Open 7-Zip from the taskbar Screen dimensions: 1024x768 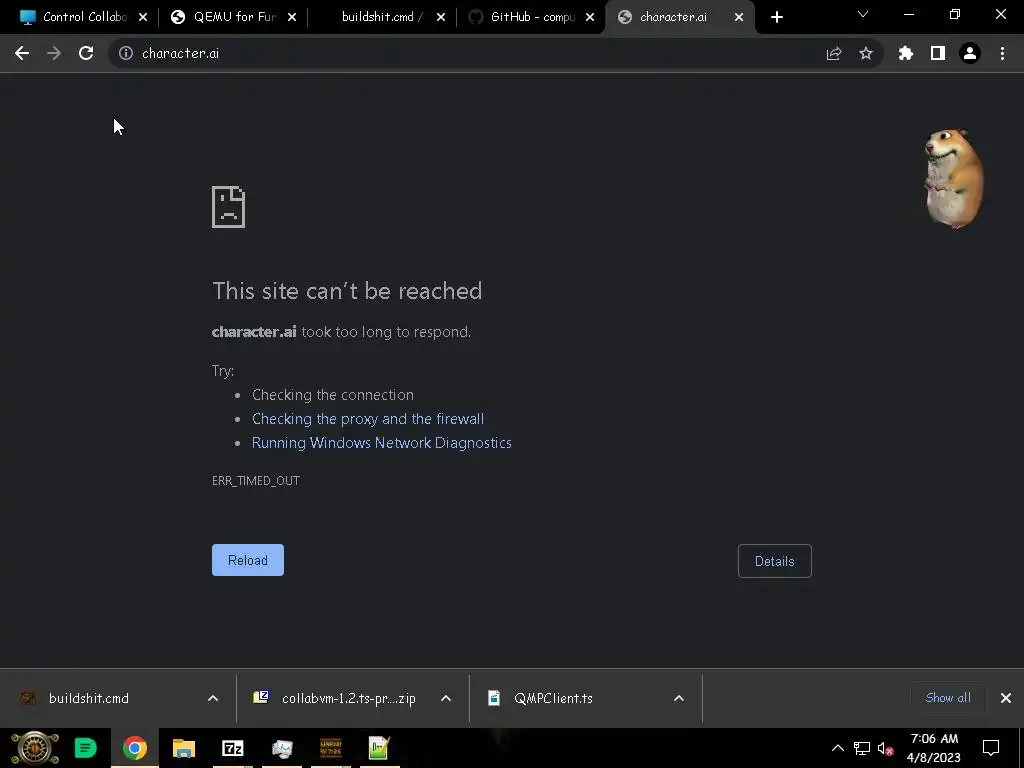(x=232, y=748)
